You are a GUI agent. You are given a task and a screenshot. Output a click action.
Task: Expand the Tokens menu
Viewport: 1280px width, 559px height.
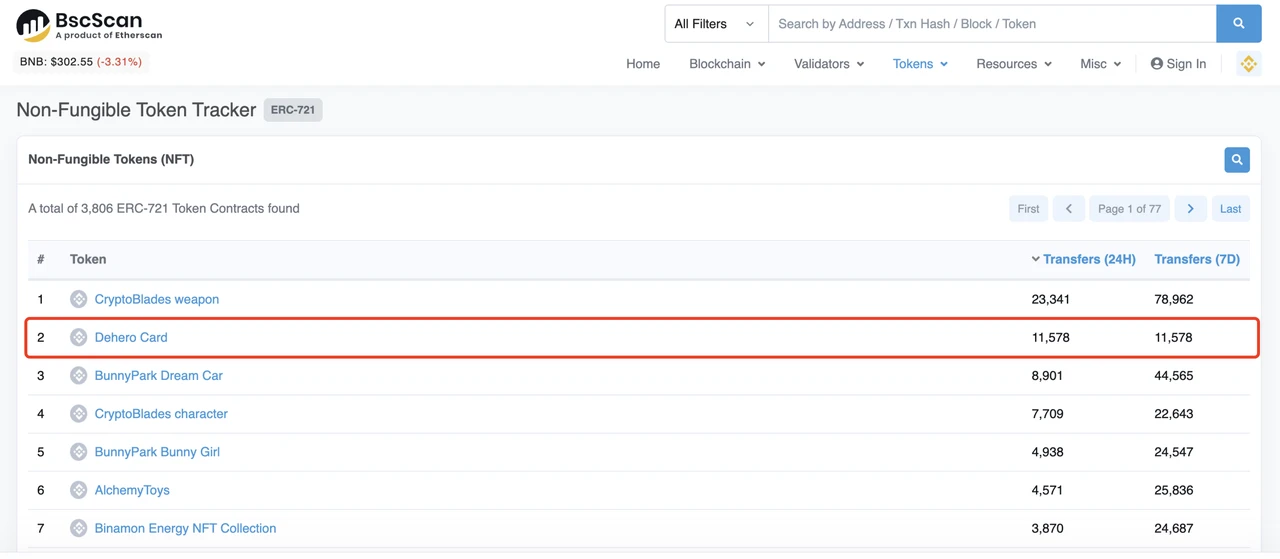[920, 64]
